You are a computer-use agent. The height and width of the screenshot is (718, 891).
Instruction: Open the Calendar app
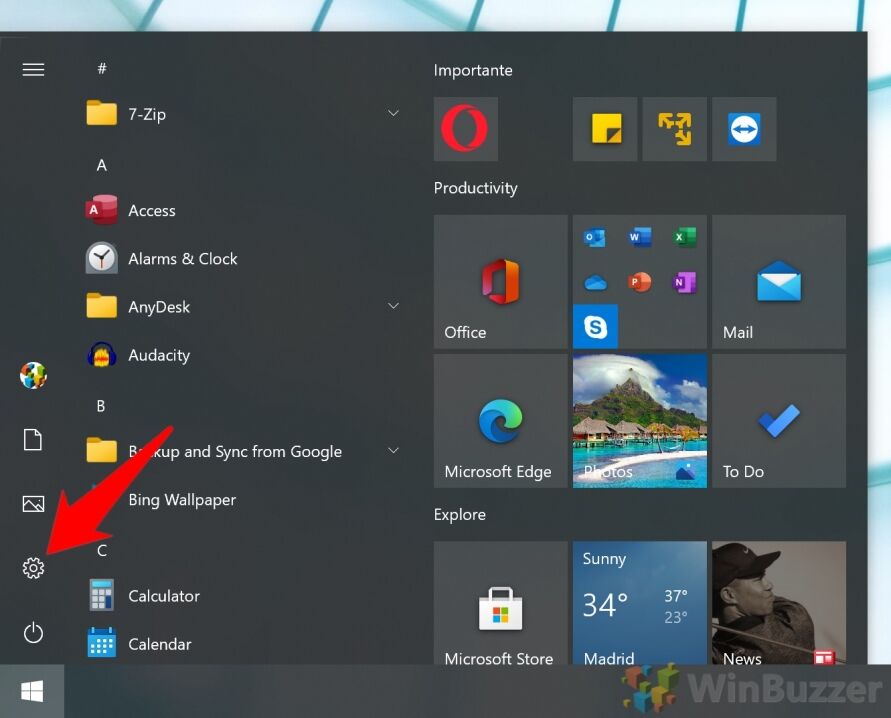point(244,644)
